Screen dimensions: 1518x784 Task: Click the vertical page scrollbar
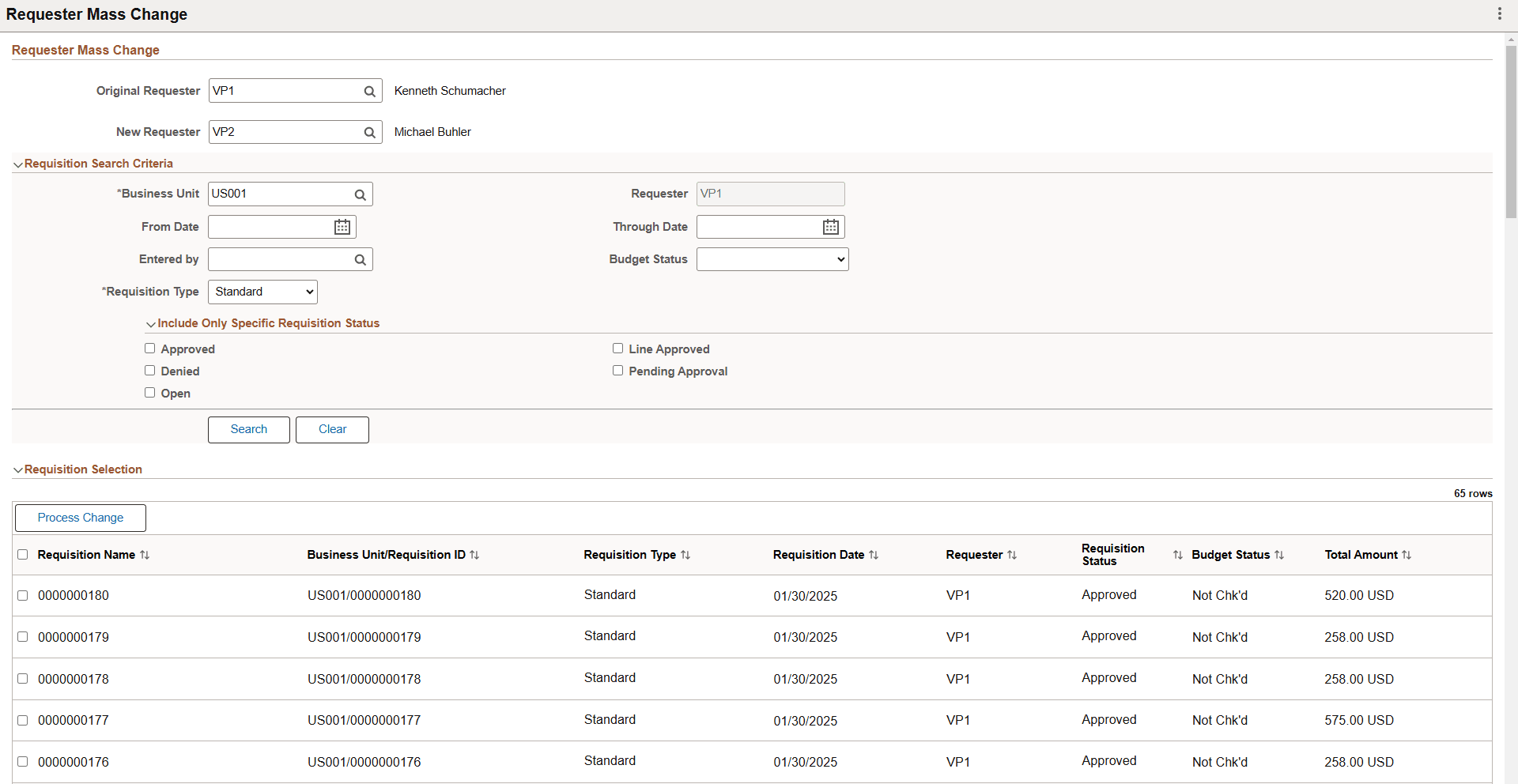1511,130
